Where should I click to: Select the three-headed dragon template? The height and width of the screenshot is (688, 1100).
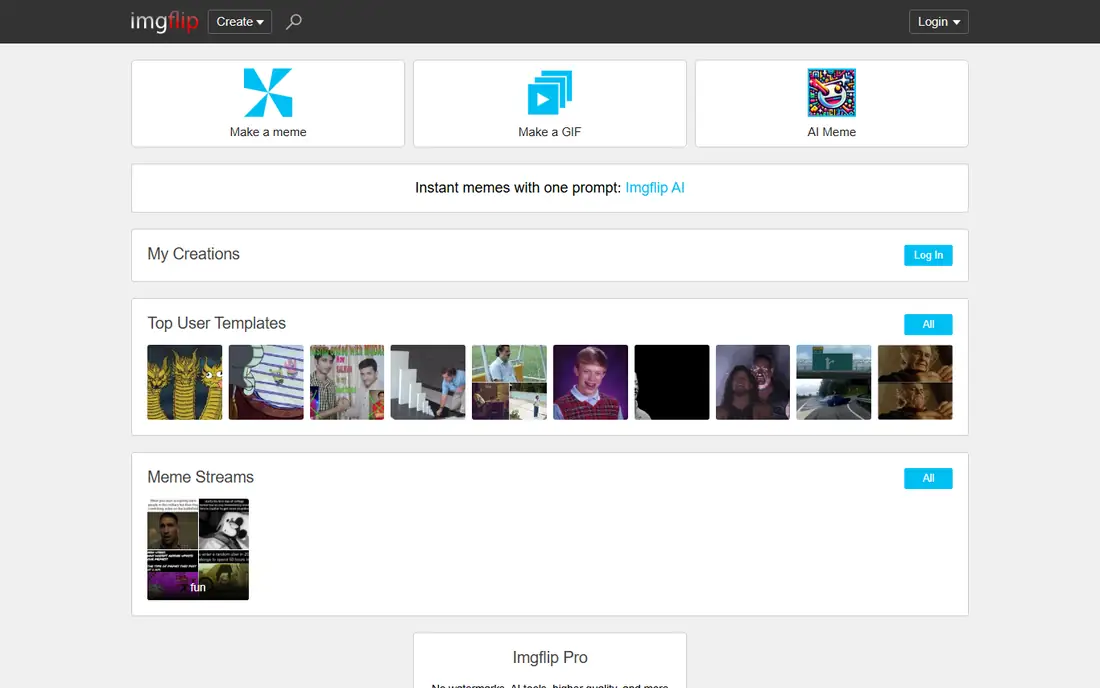[x=185, y=382]
